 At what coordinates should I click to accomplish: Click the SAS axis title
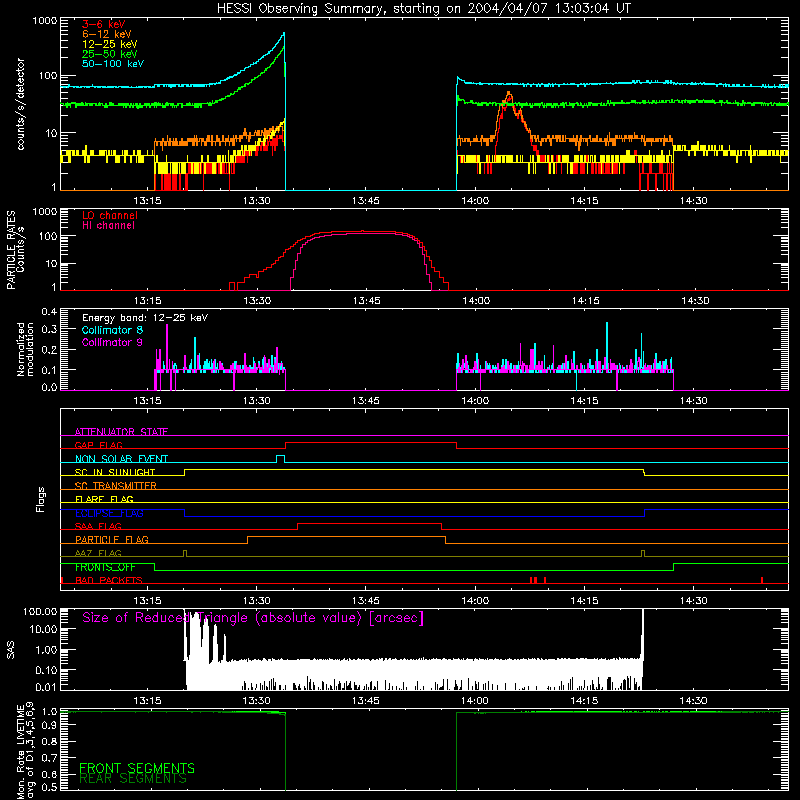(x=11, y=651)
